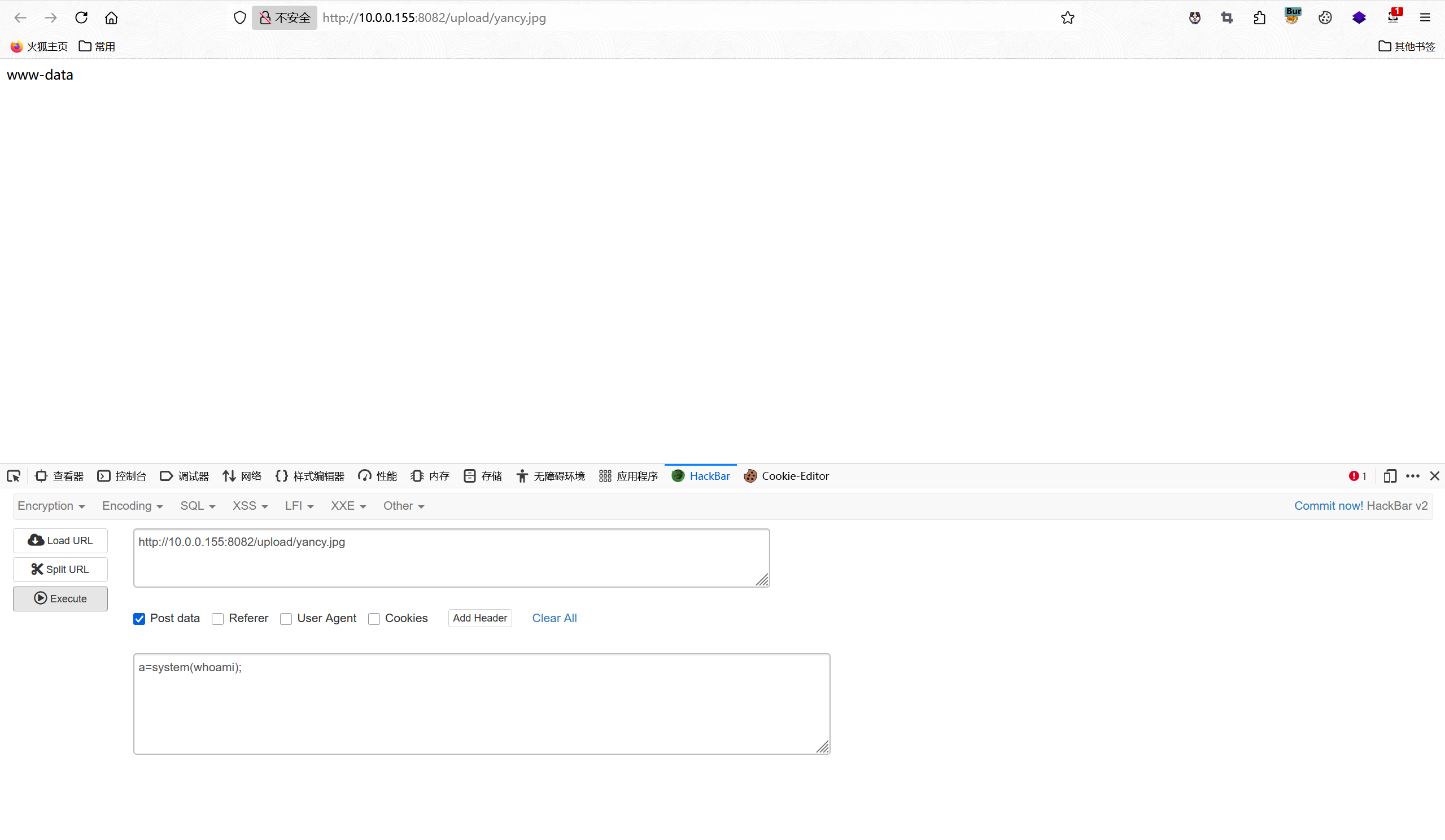Open the Firefox hamburger menu
The height and width of the screenshot is (840, 1445).
pos(1425,17)
